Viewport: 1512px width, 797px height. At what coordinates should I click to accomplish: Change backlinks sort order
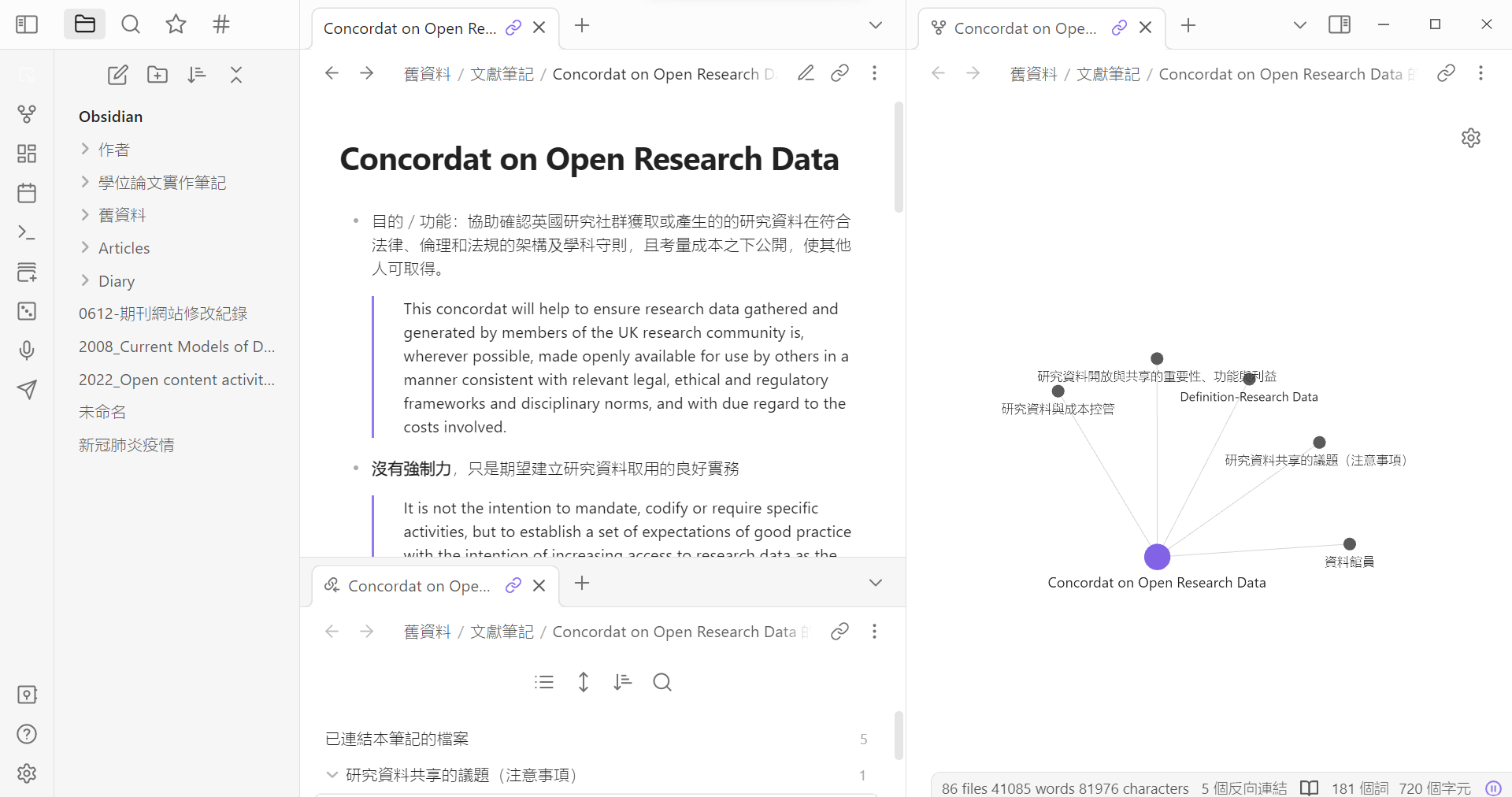[x=623, y=682]
